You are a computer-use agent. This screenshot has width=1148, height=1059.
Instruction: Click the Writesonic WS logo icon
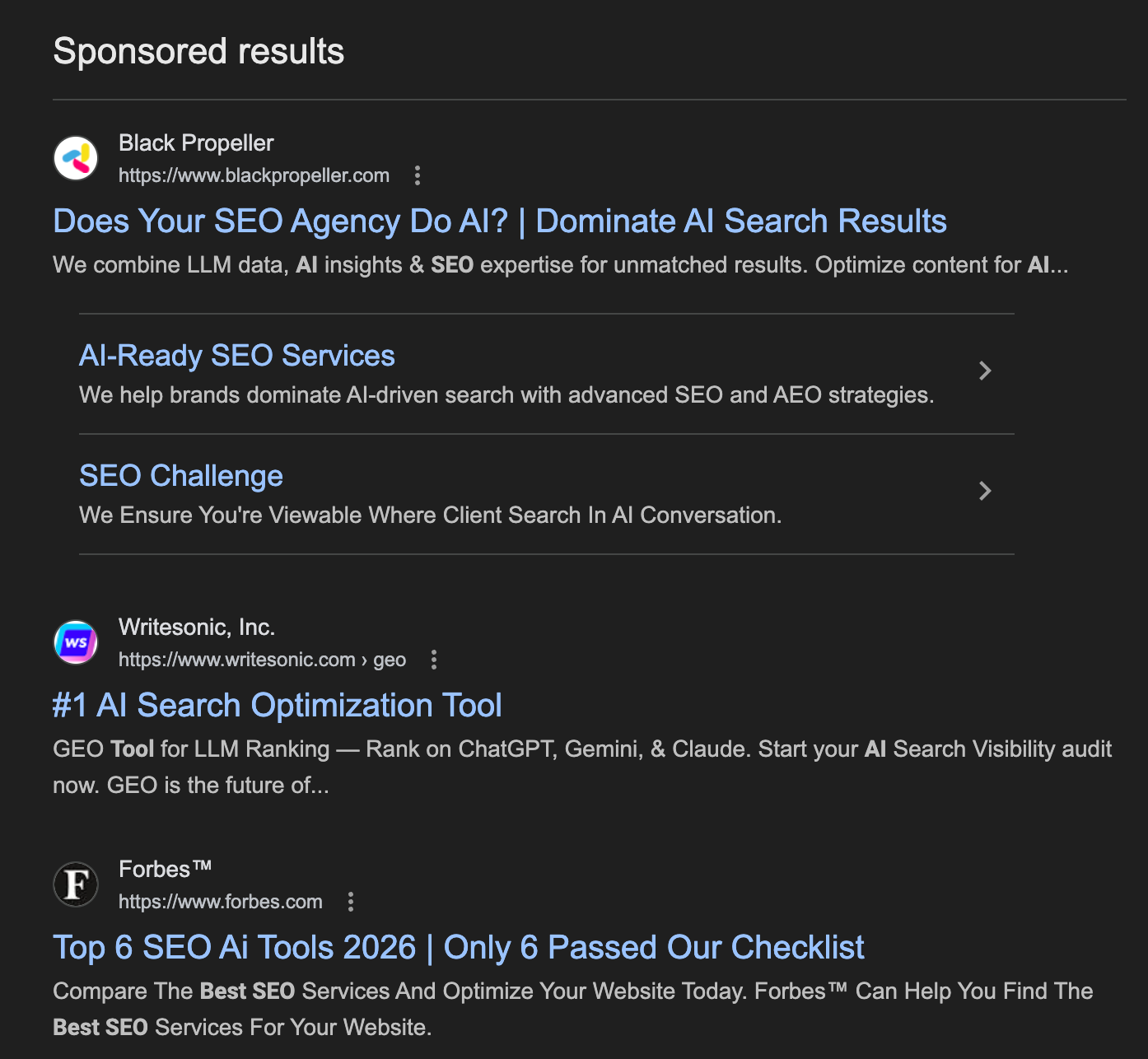coord(76,641)
